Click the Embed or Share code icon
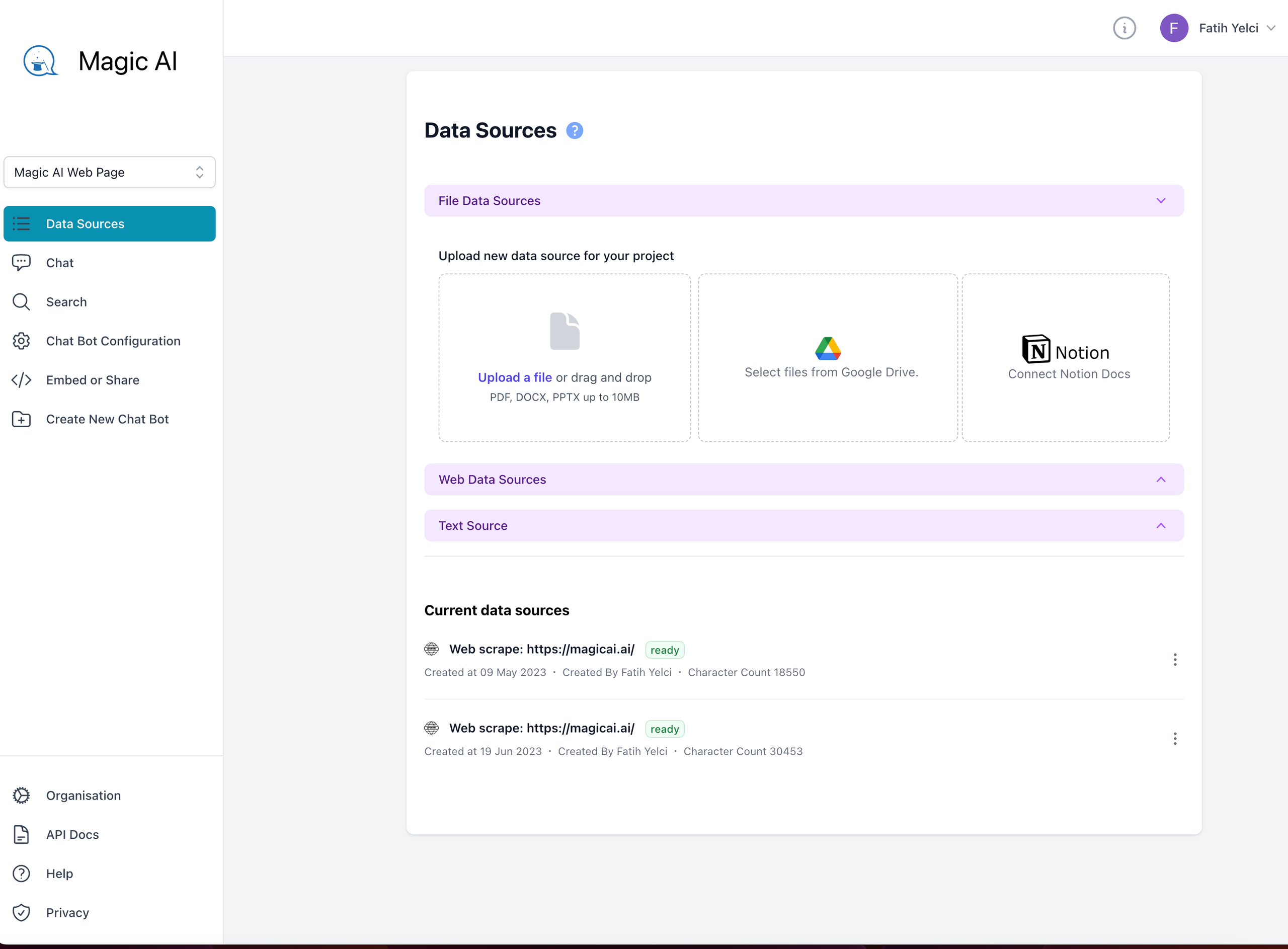 tap(21, 380)
